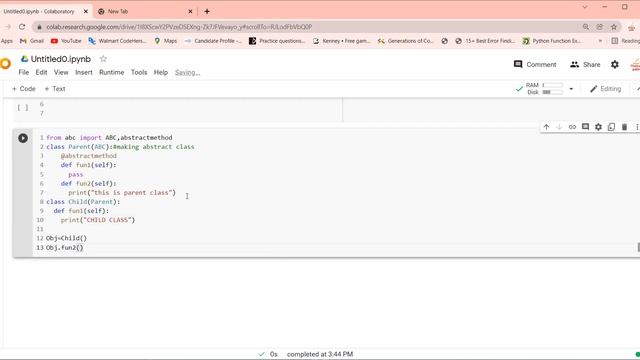Open the Apps bookmark shortcut
This screenshot has width=640, height=360.
pos(7,41)
